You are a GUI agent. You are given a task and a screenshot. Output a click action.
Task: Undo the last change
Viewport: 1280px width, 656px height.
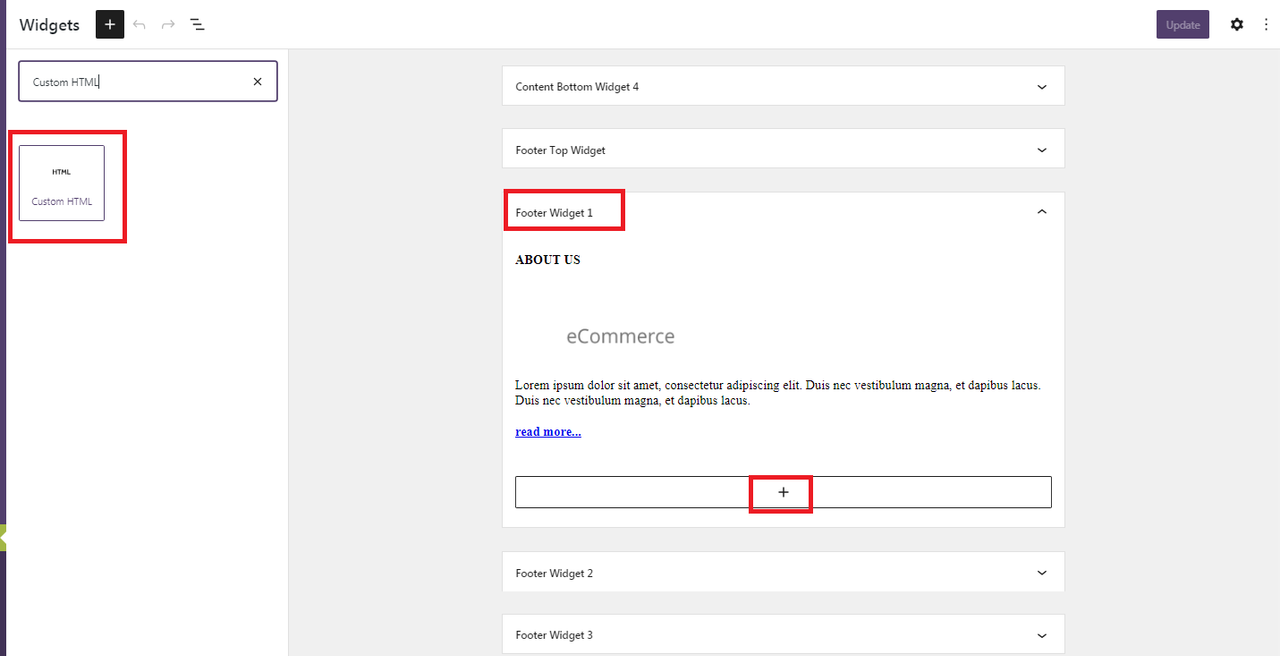pyautogui.click(x=139, y=25)
